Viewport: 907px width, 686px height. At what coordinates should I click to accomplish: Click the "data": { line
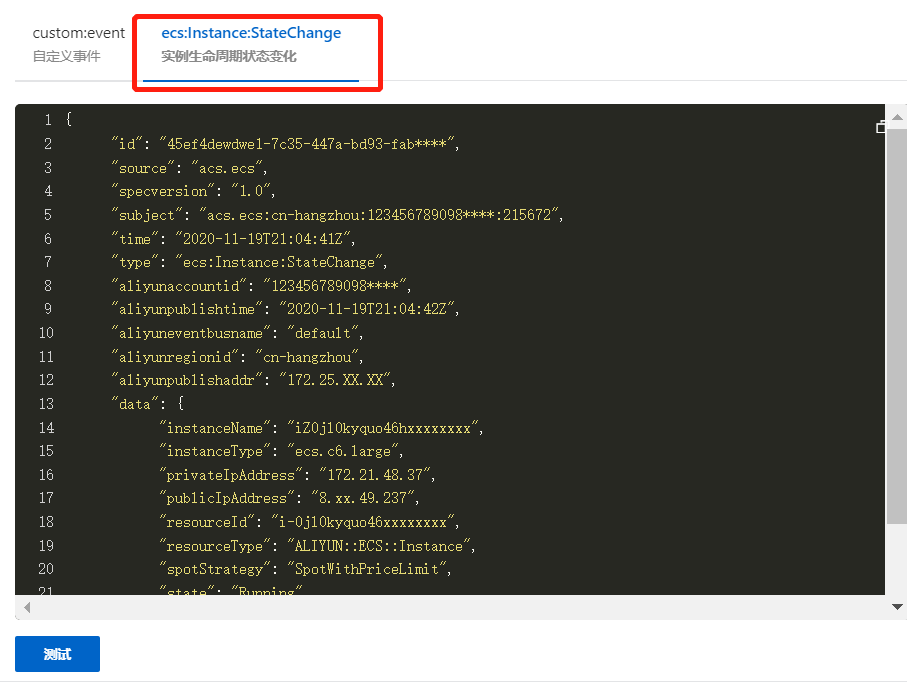[x=148, y=404]
